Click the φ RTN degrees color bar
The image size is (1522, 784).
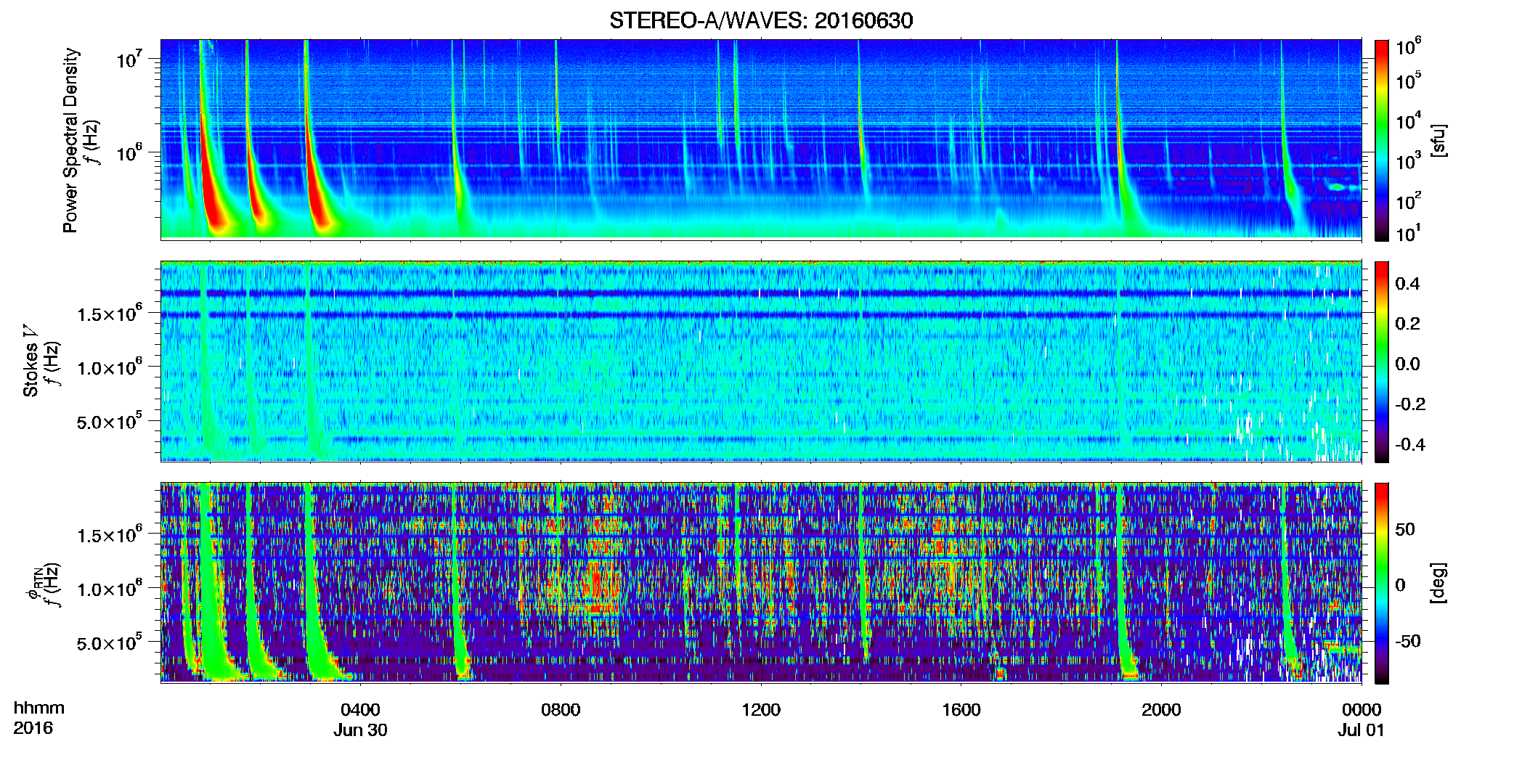pos(1382,583)
